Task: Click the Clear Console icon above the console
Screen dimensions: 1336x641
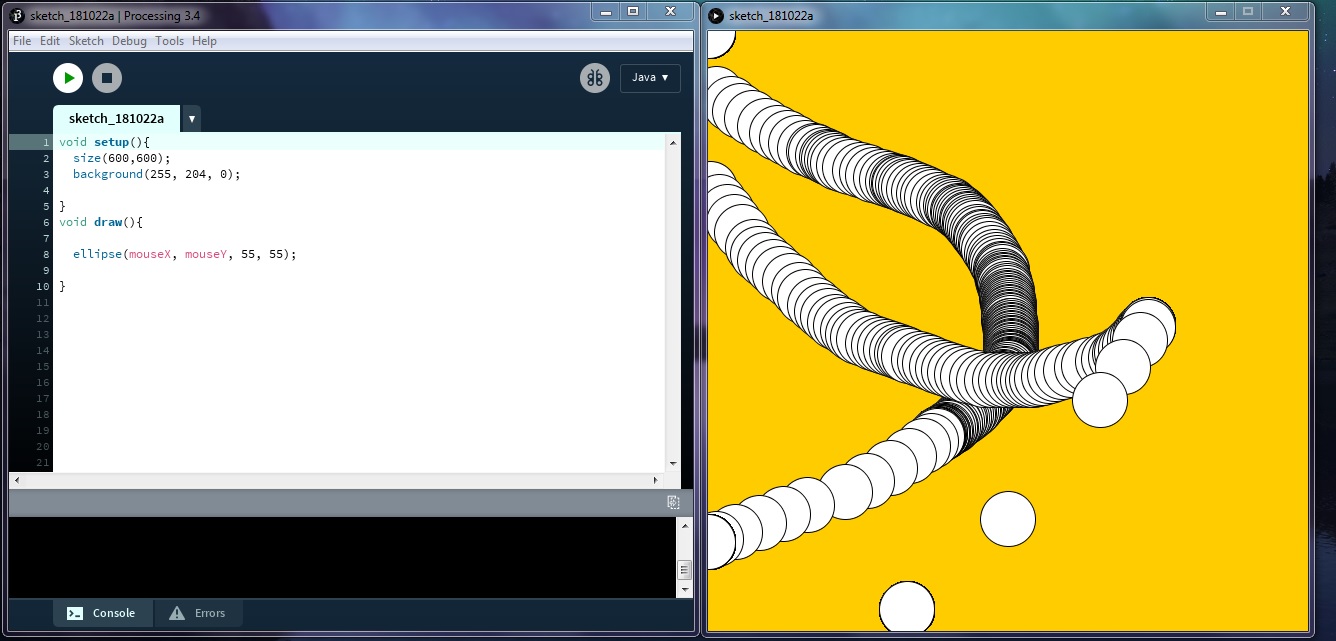Action: pyautogui.click(x=674, y=503)
